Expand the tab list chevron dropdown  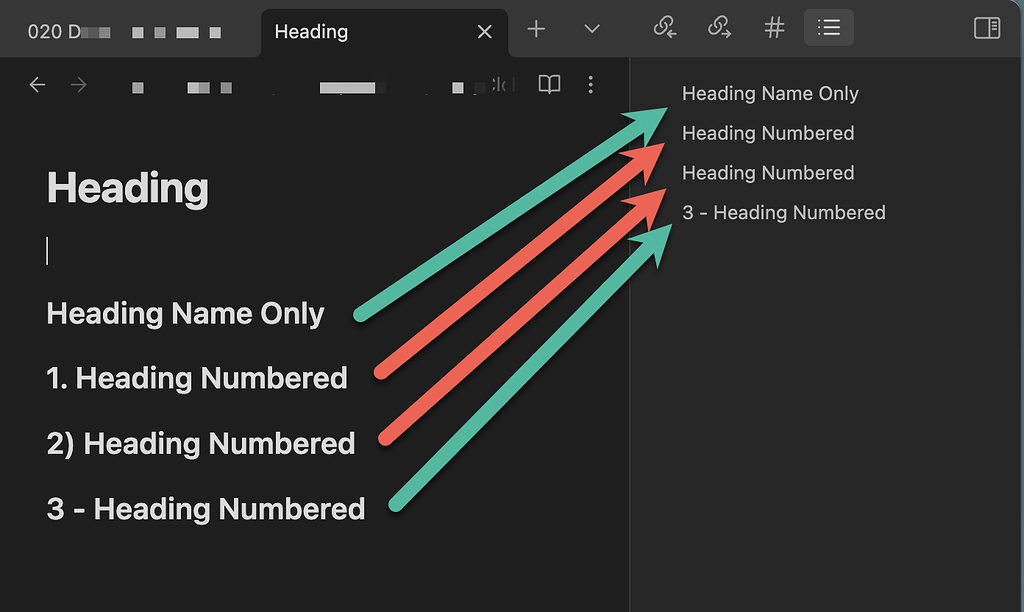tap(592, 29)
